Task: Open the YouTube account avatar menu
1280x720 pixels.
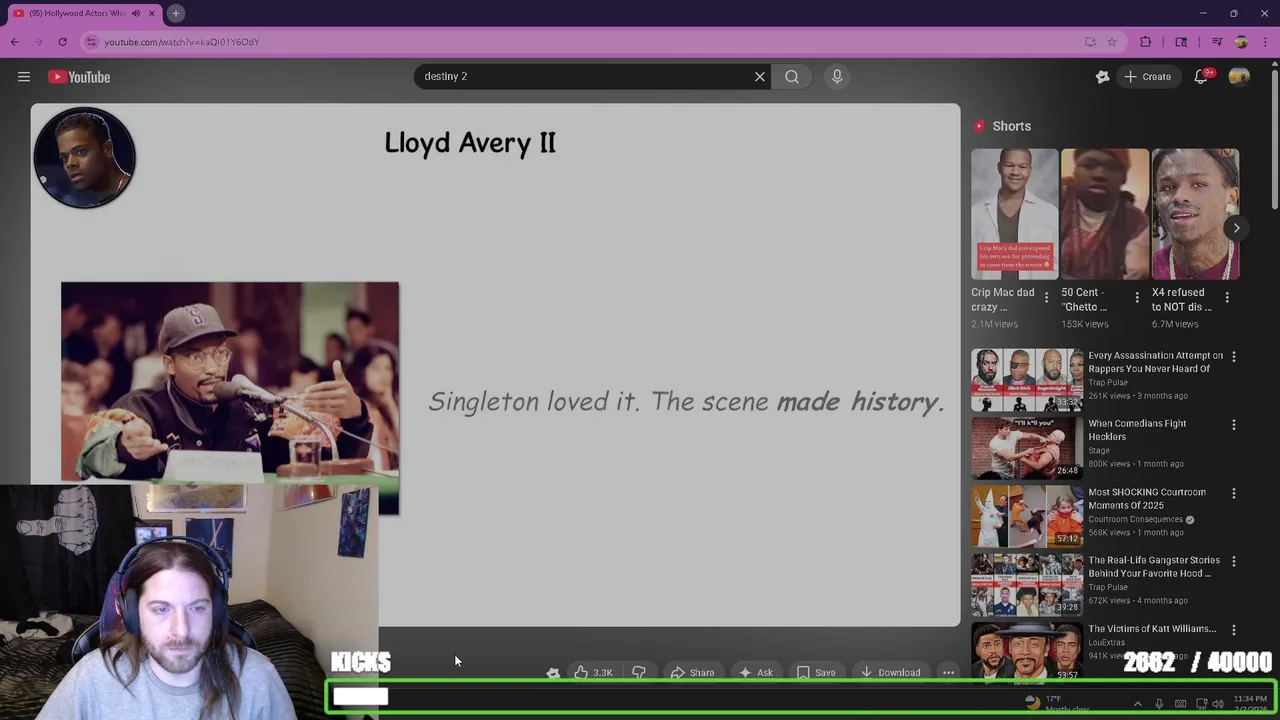Action: [x=1239, y=77]
